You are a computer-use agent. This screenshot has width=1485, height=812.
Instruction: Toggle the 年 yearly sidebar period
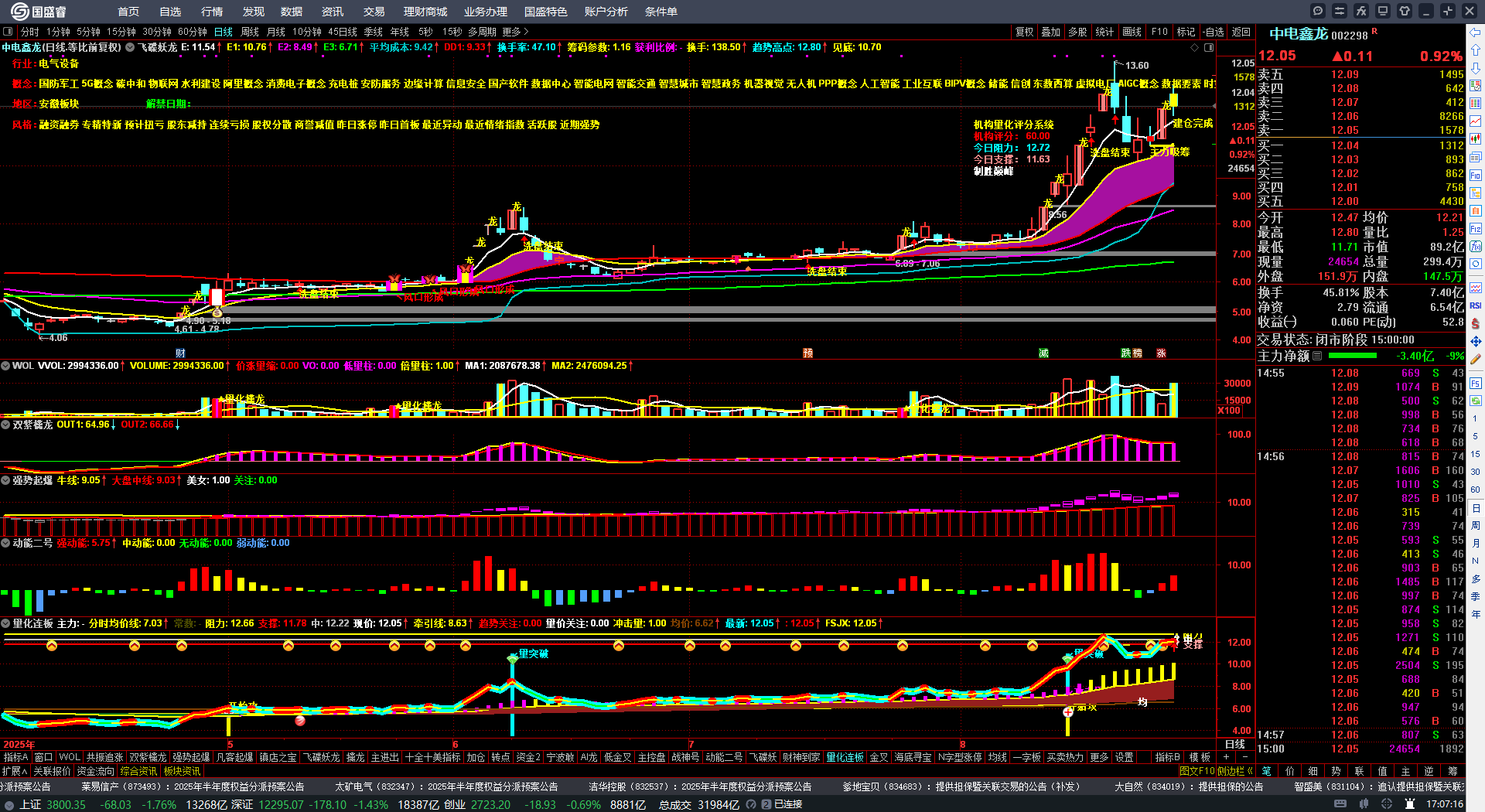(1476, 614)
